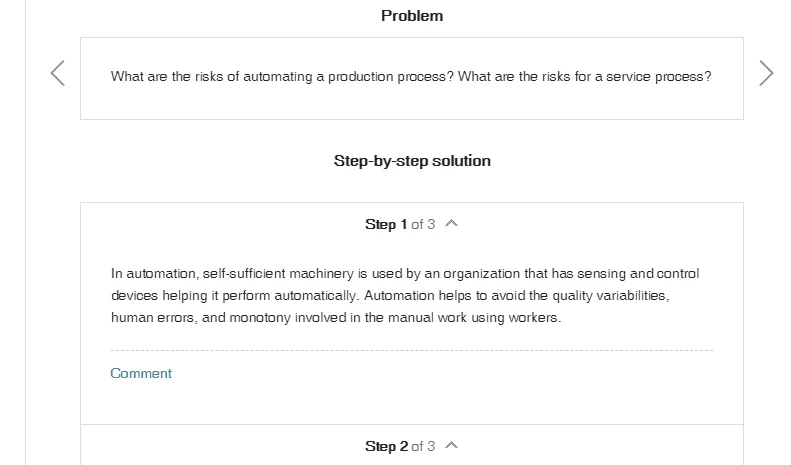
Task: Go to the previous problem arrow
Action: click(x=58, y=73)
